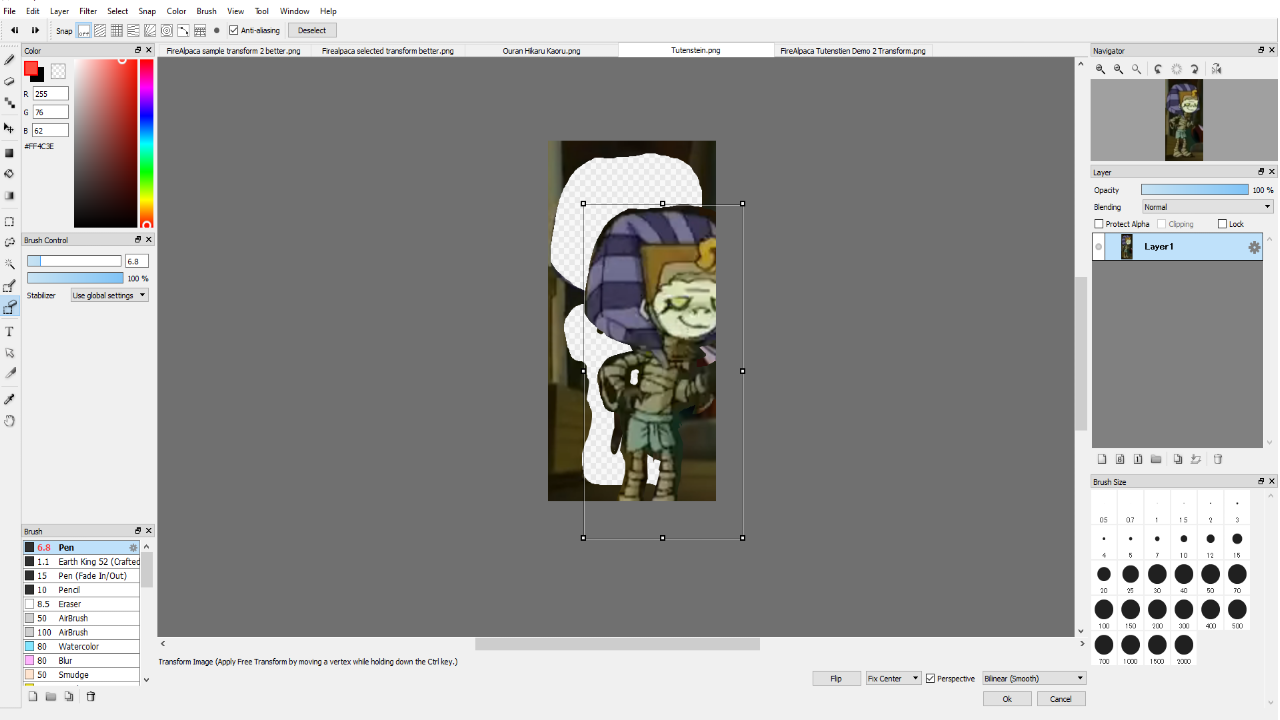The height and width of the screenshot is (720, 1280).
Task: Switch to the Hand tool
Action: point(10,421)
